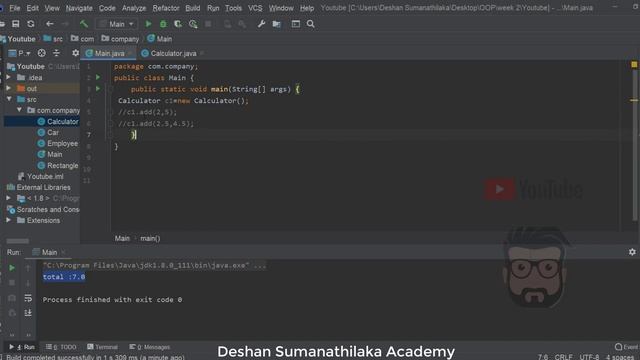Open Settings with the wrench icon
Viewport: 640px width, 360px height.
pyautogui.click(x=261, y=24)
